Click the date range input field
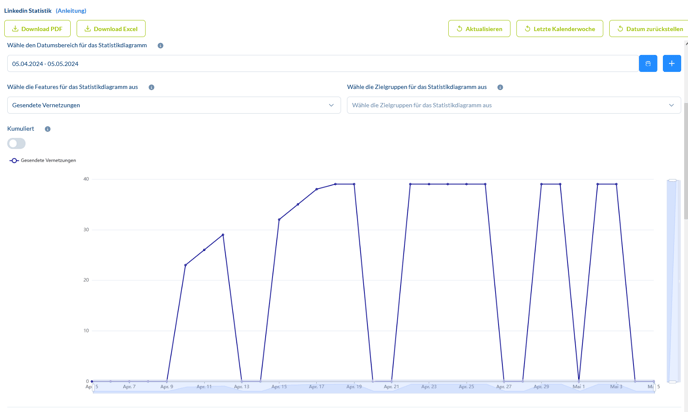Screen dimensions: 688x412 320,63
